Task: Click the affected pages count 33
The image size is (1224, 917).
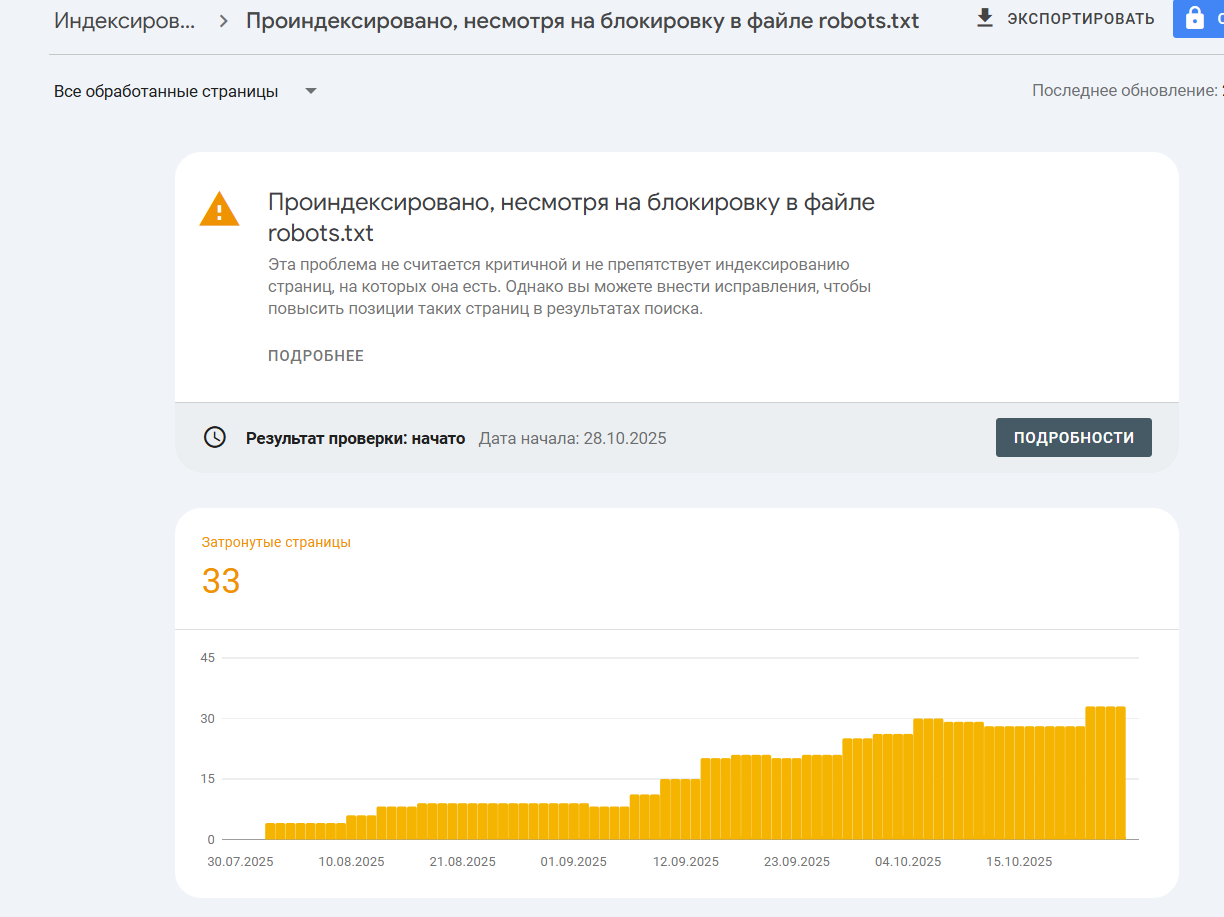Action: (221, 581)
